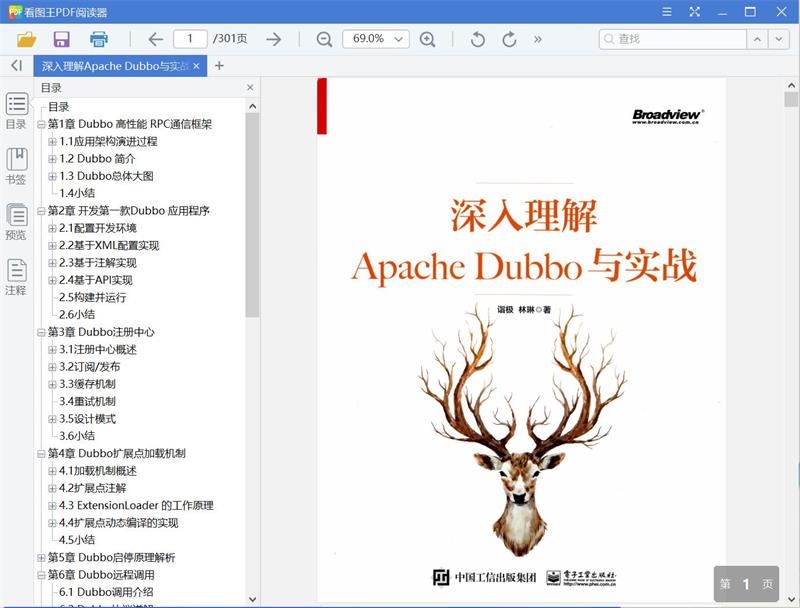Viewport: 800px width, 608px height.
Task: Collapse the left sidebar
Action: coord(16,65)
